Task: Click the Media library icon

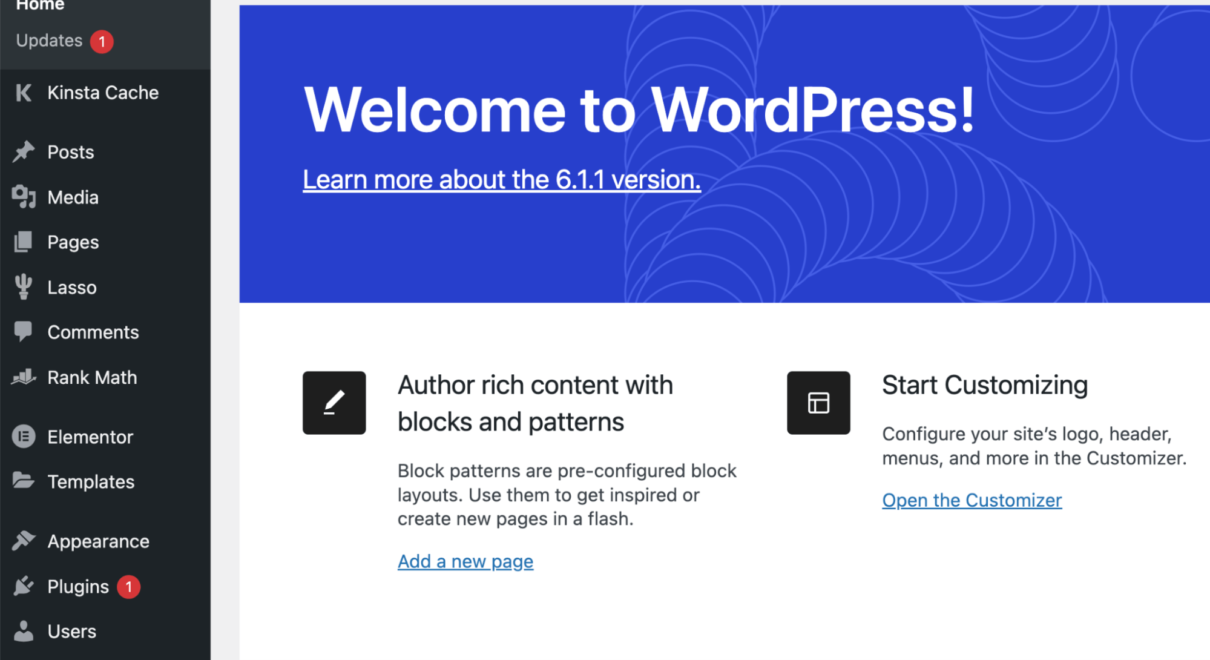Action: tap(23, 197)
